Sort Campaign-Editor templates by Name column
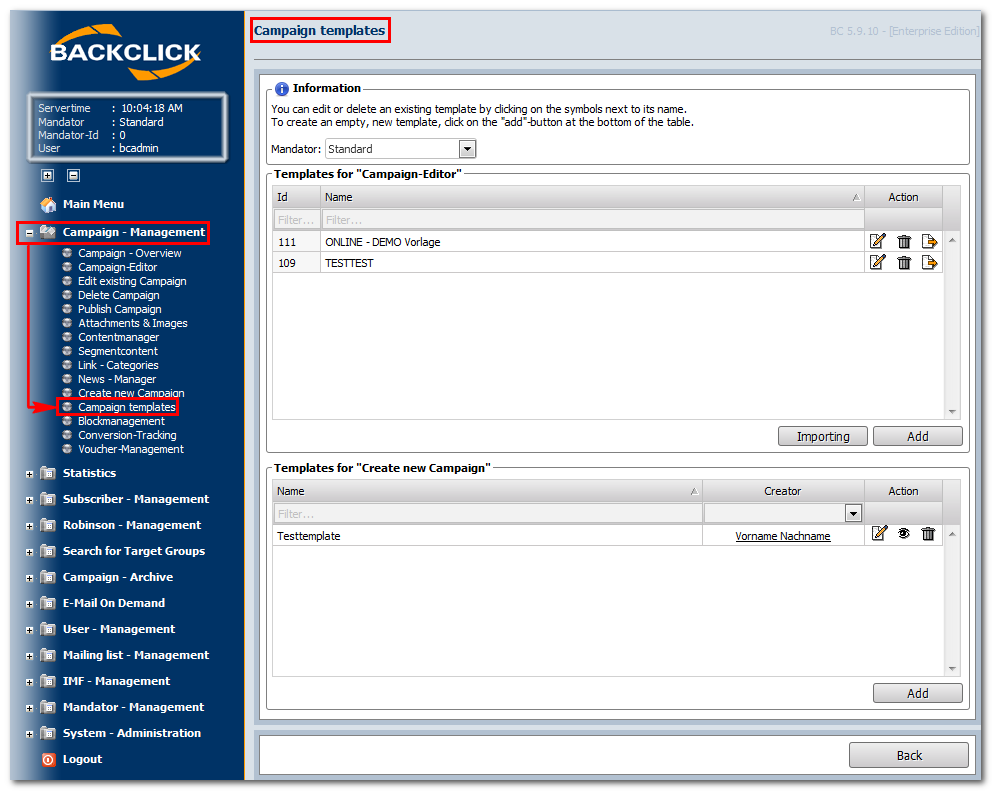This screenshot has height=791, width=992. point(592,197)
